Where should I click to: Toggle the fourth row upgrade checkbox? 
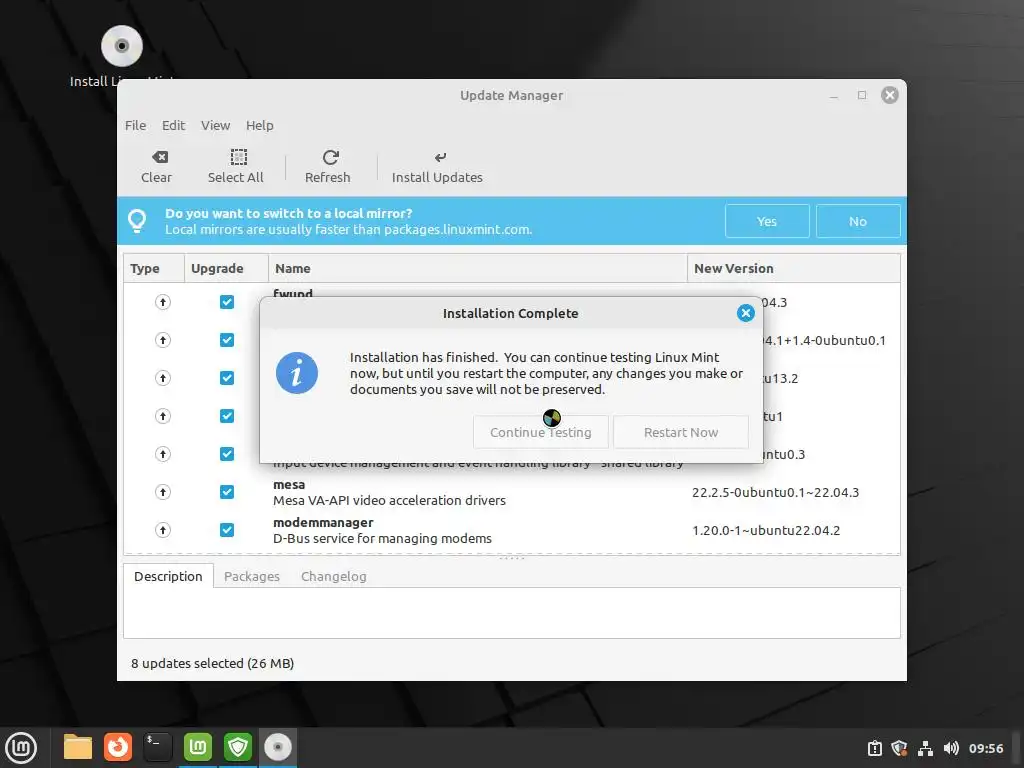click(x=227, y=416)
